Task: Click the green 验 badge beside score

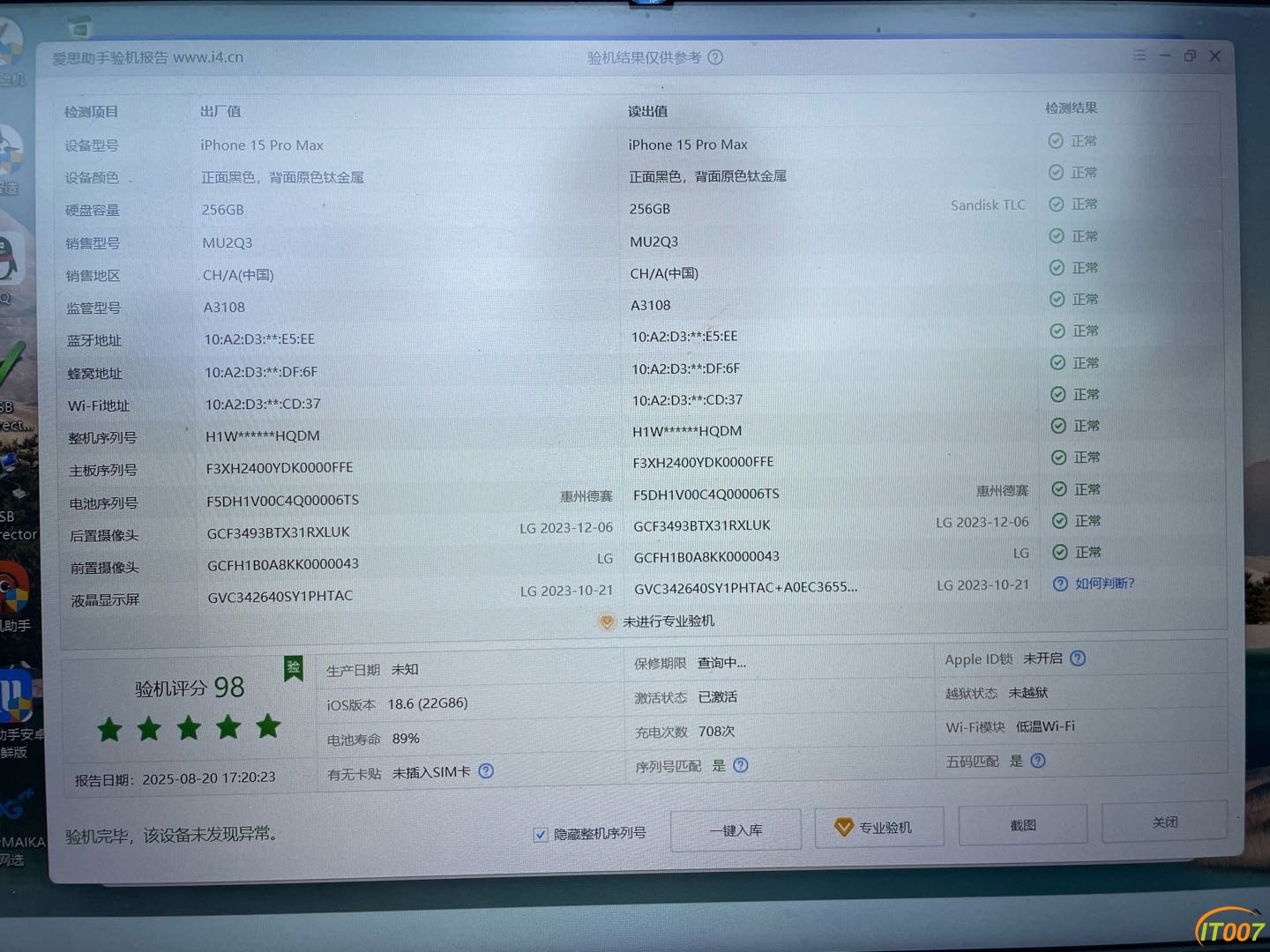Action: (x=293, y=668)
